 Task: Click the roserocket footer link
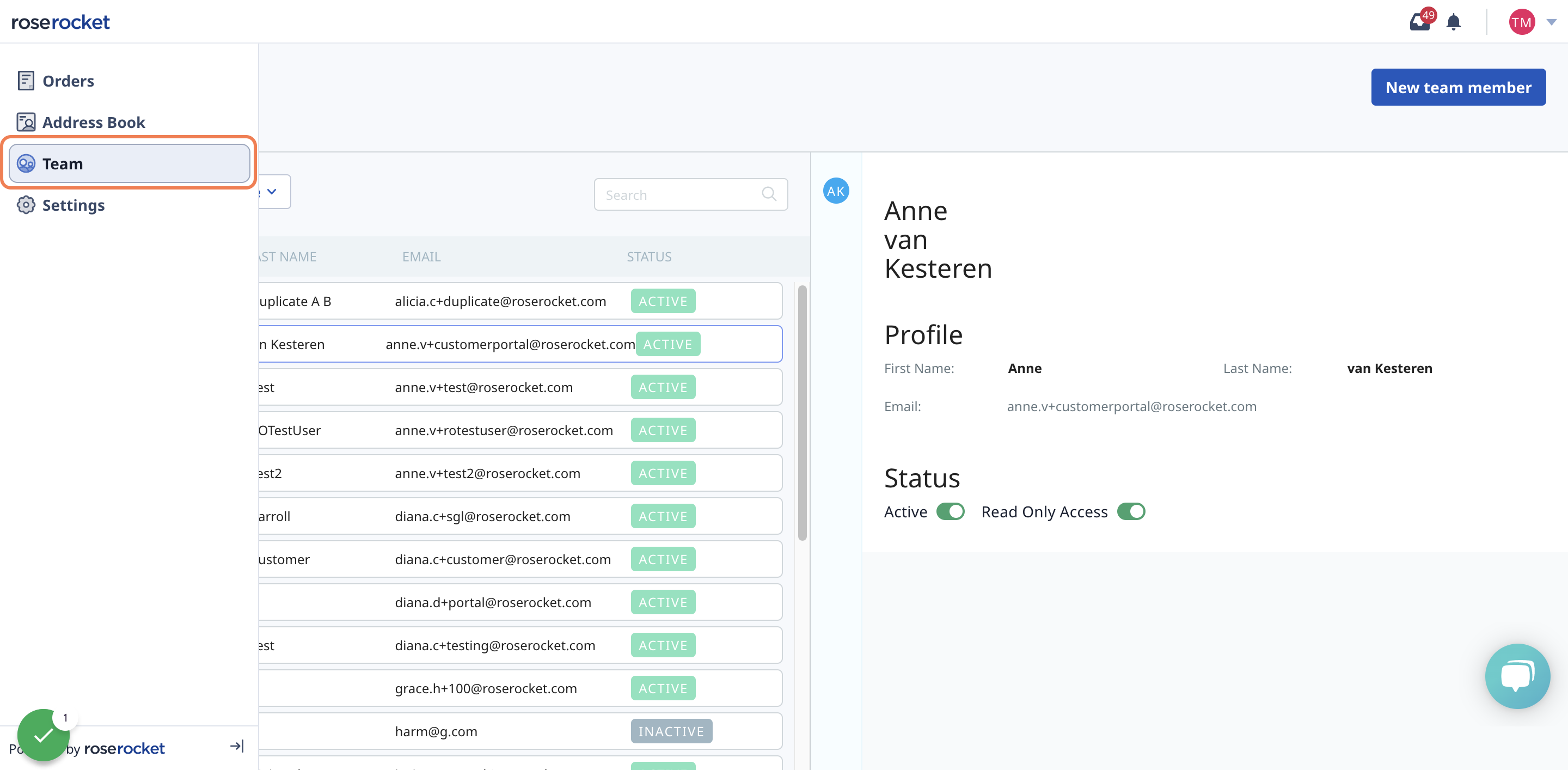124,748
